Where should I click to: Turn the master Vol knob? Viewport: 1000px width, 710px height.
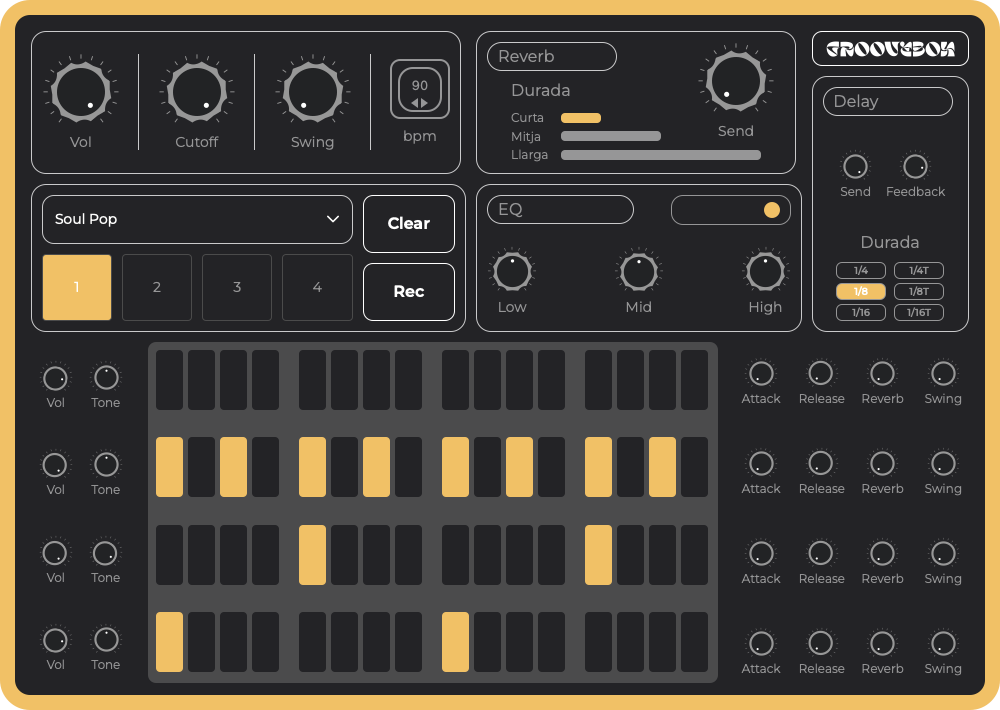click(81, 91)
